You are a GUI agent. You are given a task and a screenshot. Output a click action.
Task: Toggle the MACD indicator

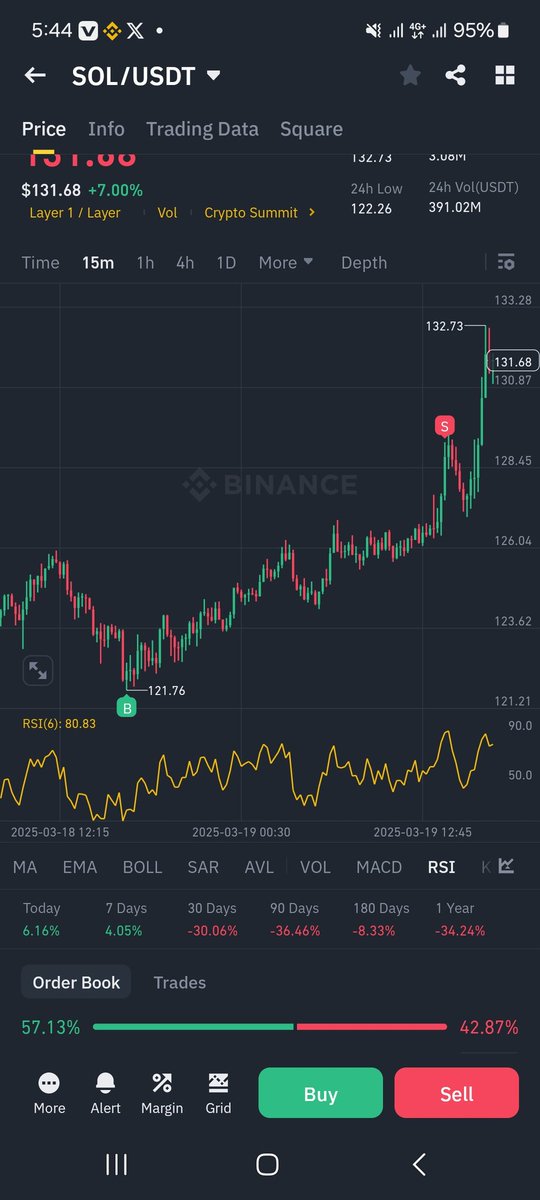pyautogui.click(x=379, y=867)
